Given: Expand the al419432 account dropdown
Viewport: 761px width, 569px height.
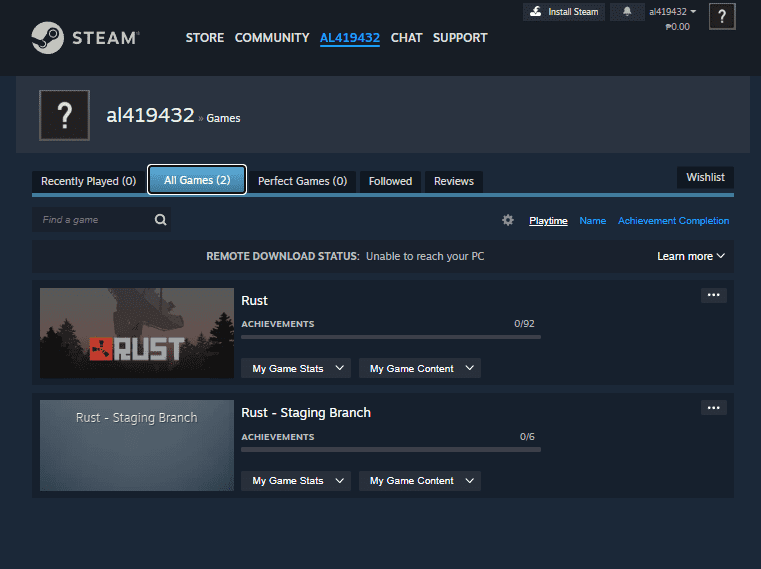Looking at the screenshot, I should point(673,11).
